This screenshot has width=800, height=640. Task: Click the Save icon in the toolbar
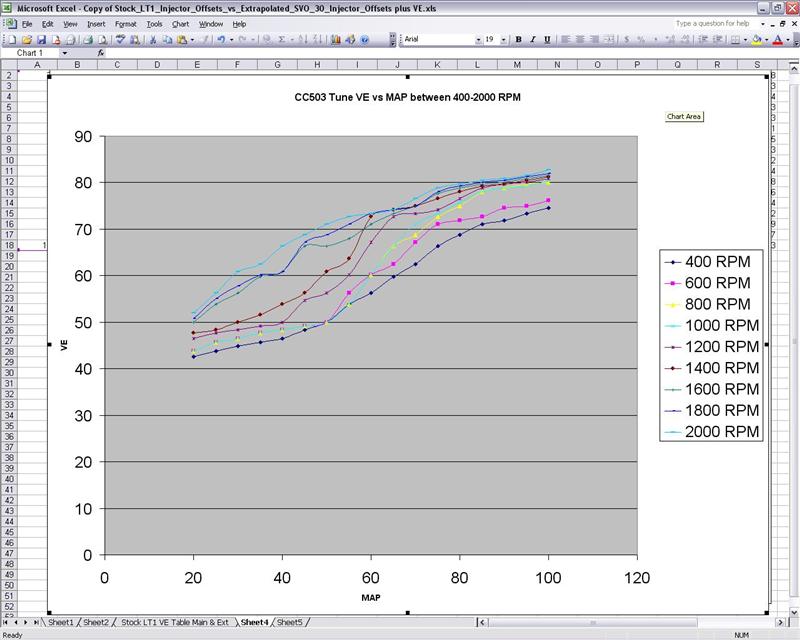[39, 40]
